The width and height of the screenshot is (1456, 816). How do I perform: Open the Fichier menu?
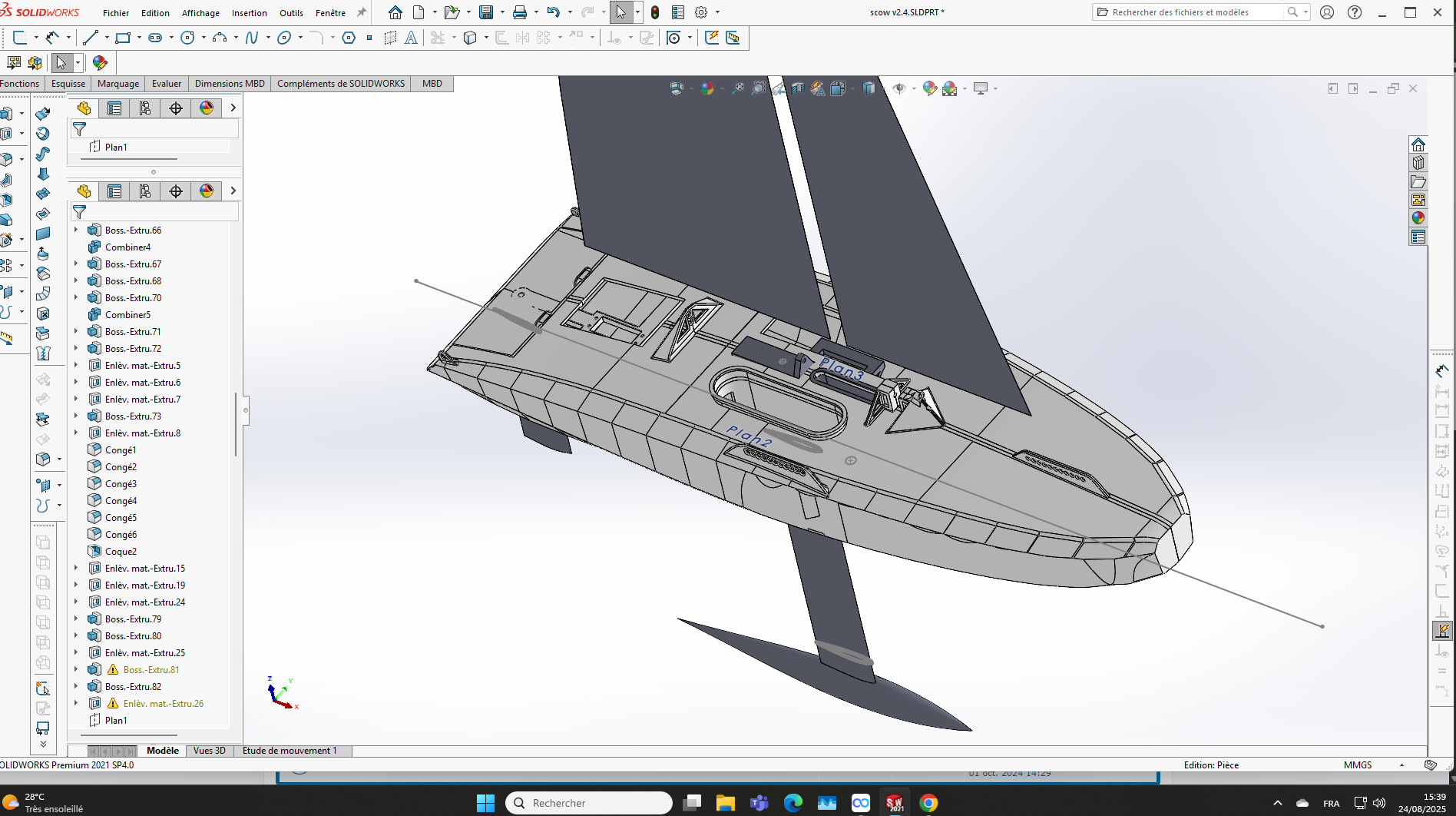click(116, 13)
